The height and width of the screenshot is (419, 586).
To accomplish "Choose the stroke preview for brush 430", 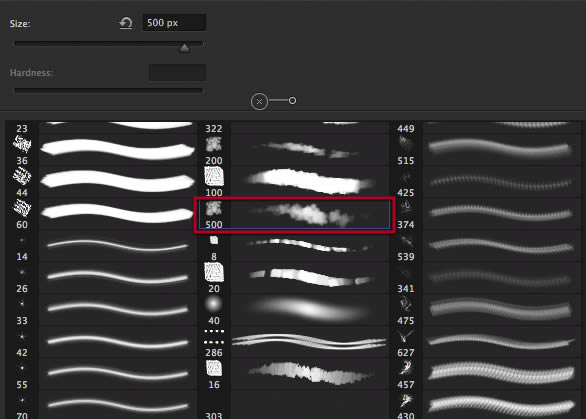I will (502, 405).
